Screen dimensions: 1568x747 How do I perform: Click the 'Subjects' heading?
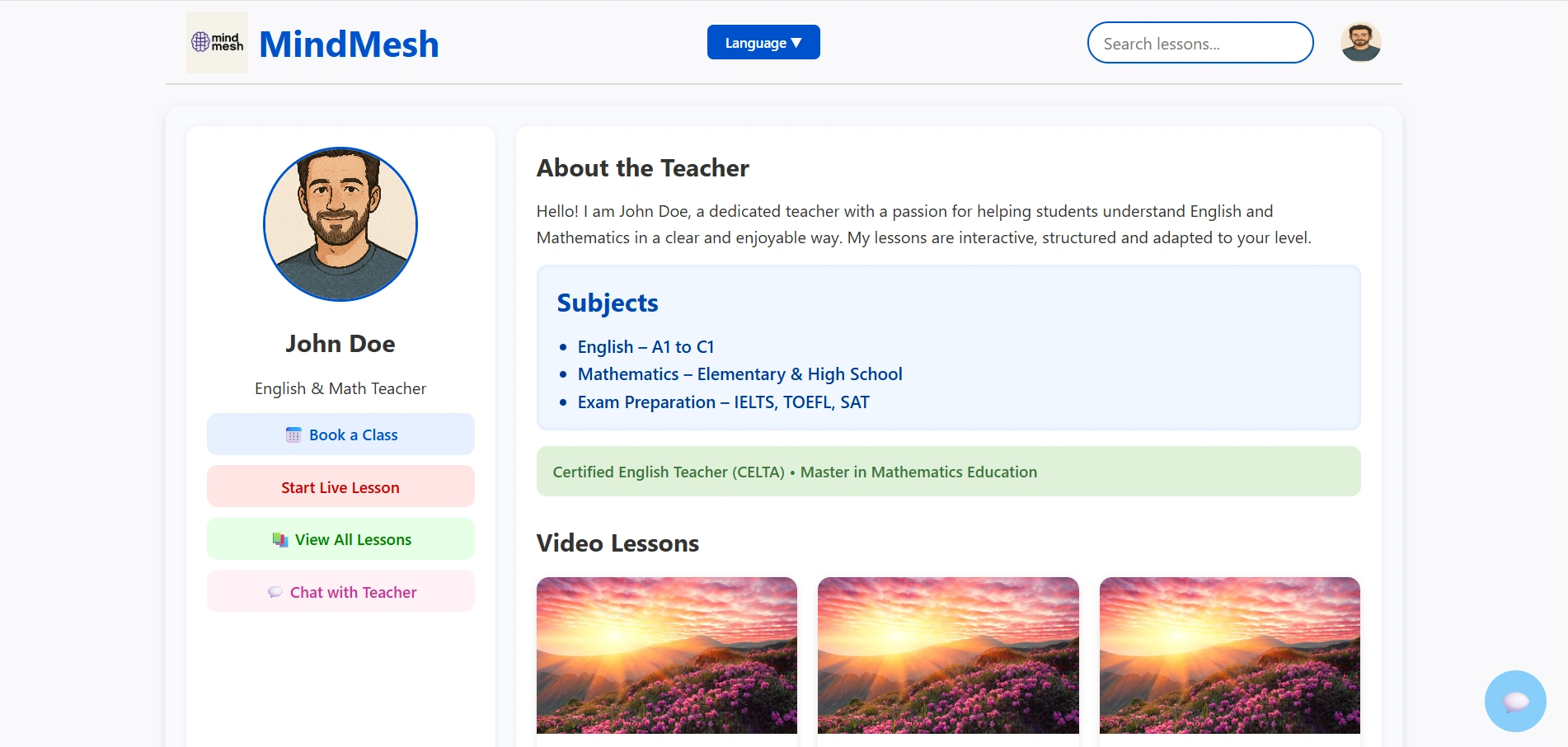(x=608, y=303)
